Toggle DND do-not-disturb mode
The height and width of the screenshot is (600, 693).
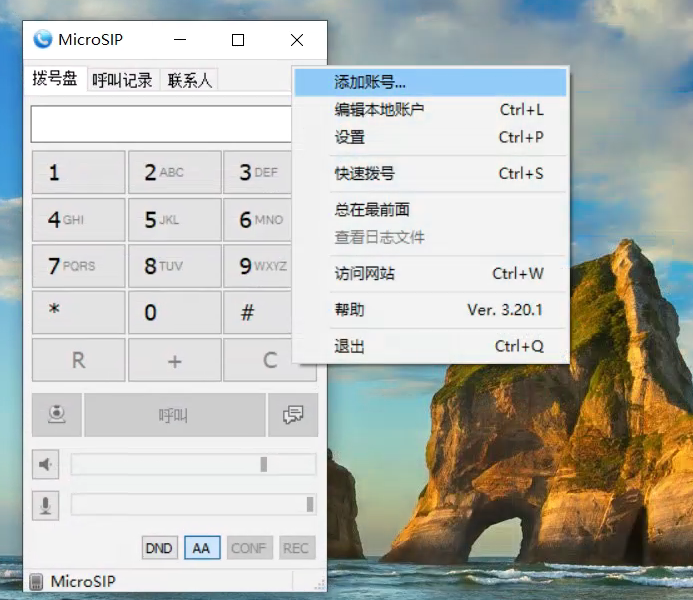159,548
